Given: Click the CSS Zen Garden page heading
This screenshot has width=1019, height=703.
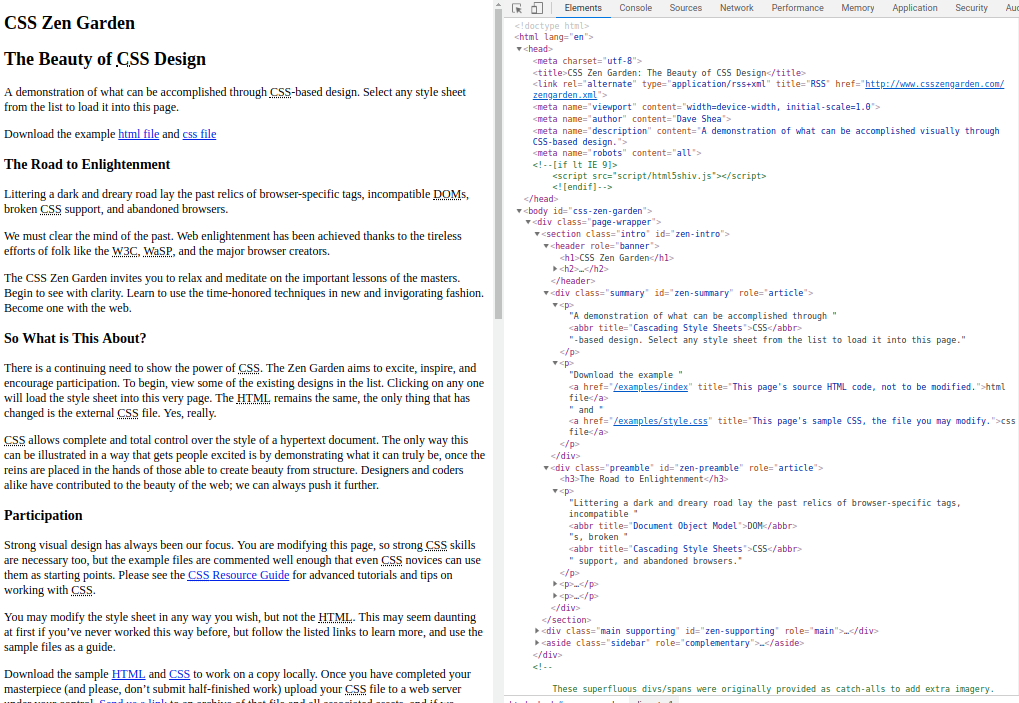Looking at the screenshot, I should pos(70,23).
